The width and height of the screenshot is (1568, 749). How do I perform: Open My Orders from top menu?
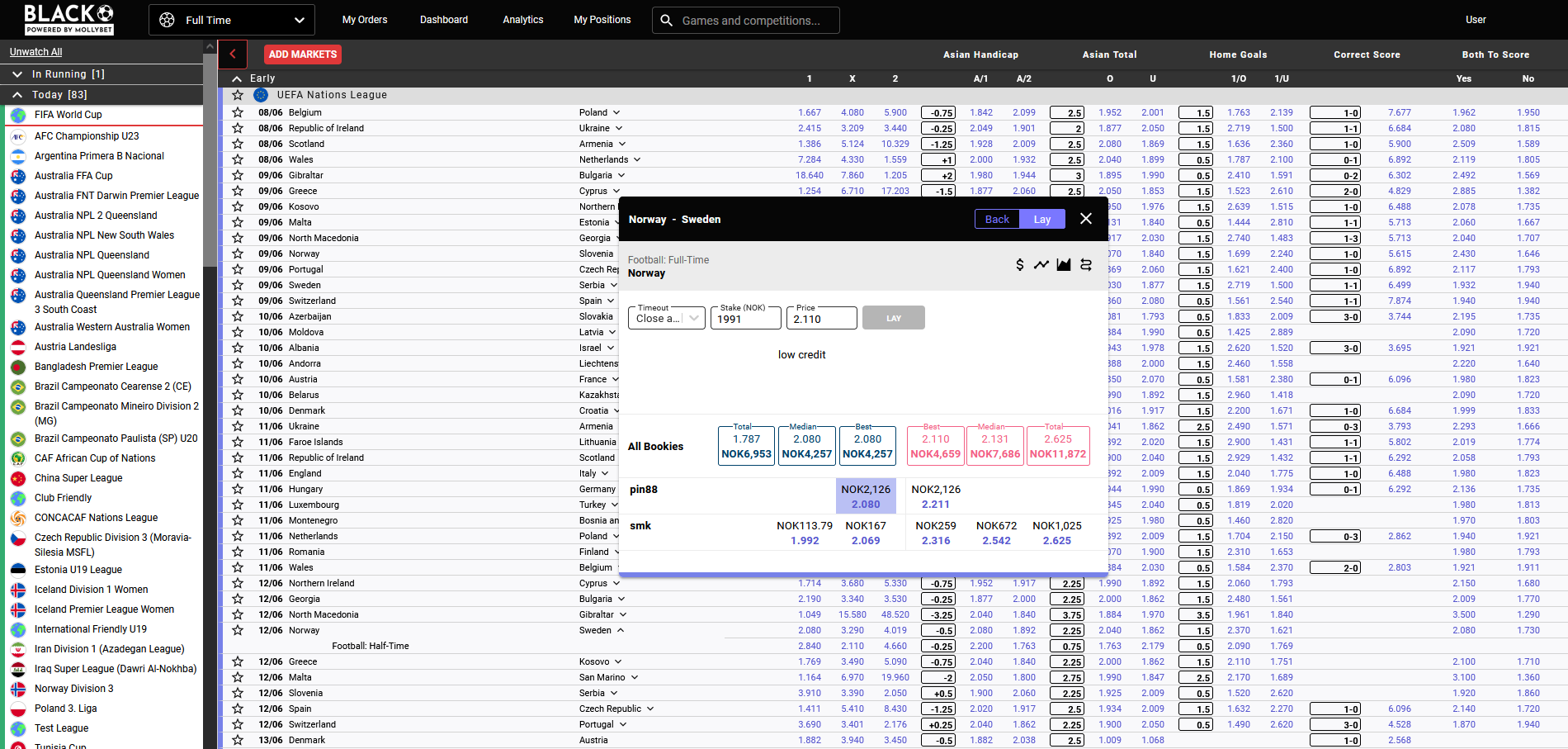coord(364,20)
